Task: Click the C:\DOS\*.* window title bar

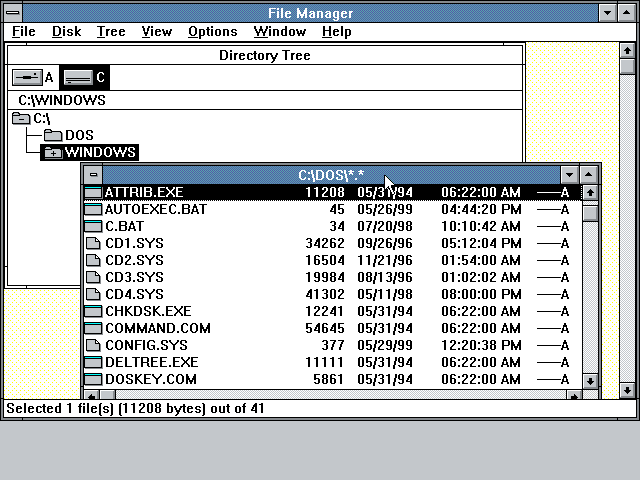Action: [x=331, y=175]
